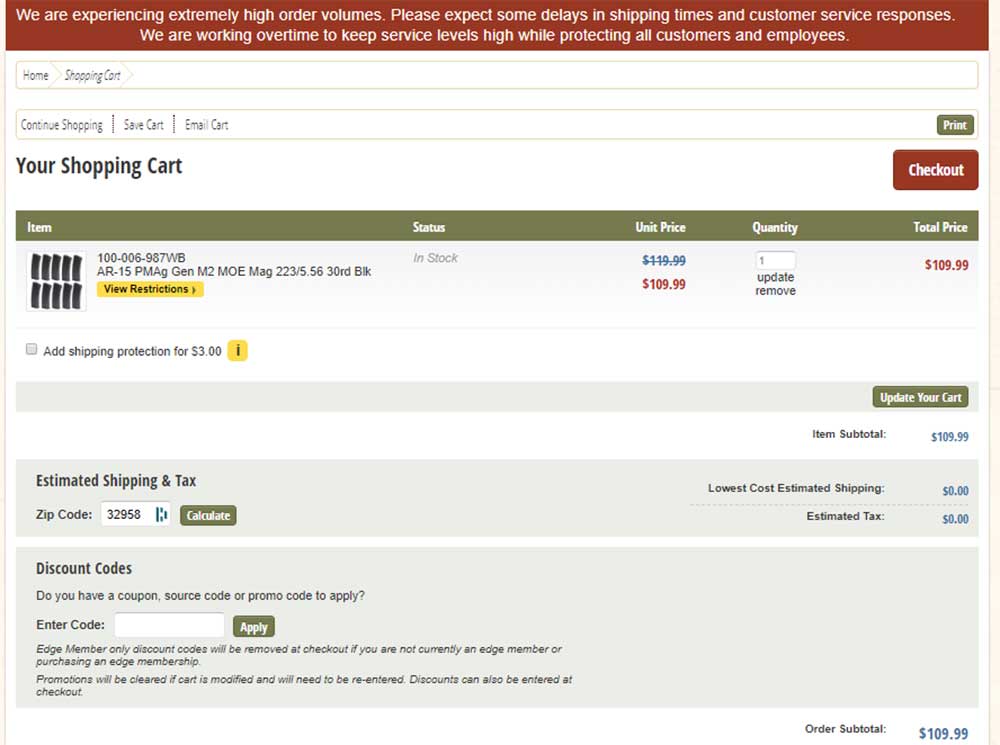Click the update link under quantity

tap(775, 277)
